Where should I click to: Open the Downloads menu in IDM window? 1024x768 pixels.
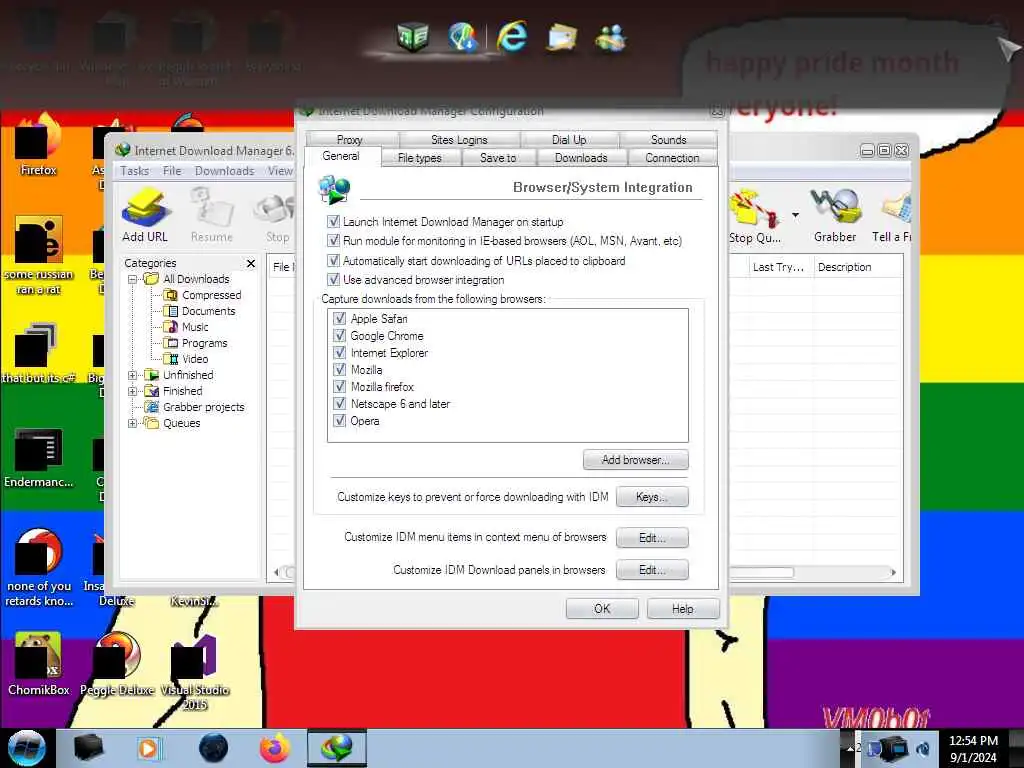click(x=224, y=170)
